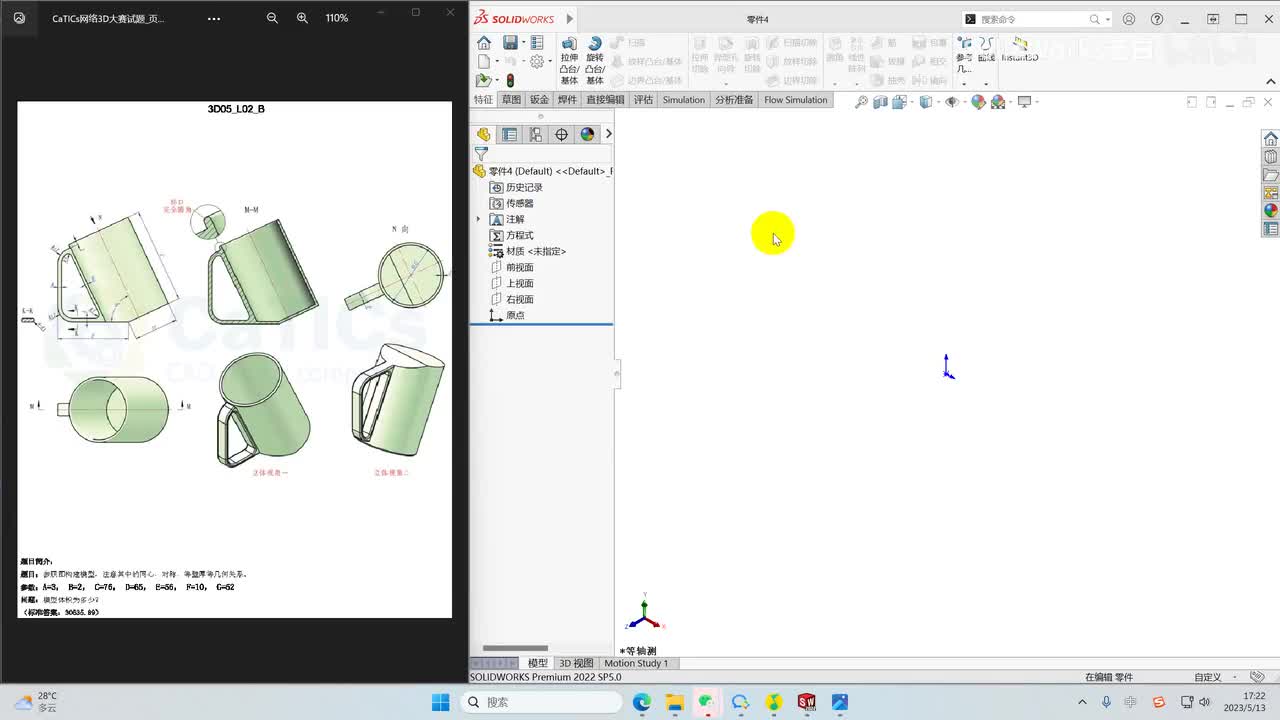Open the Options gear icon

pos(537,62)
